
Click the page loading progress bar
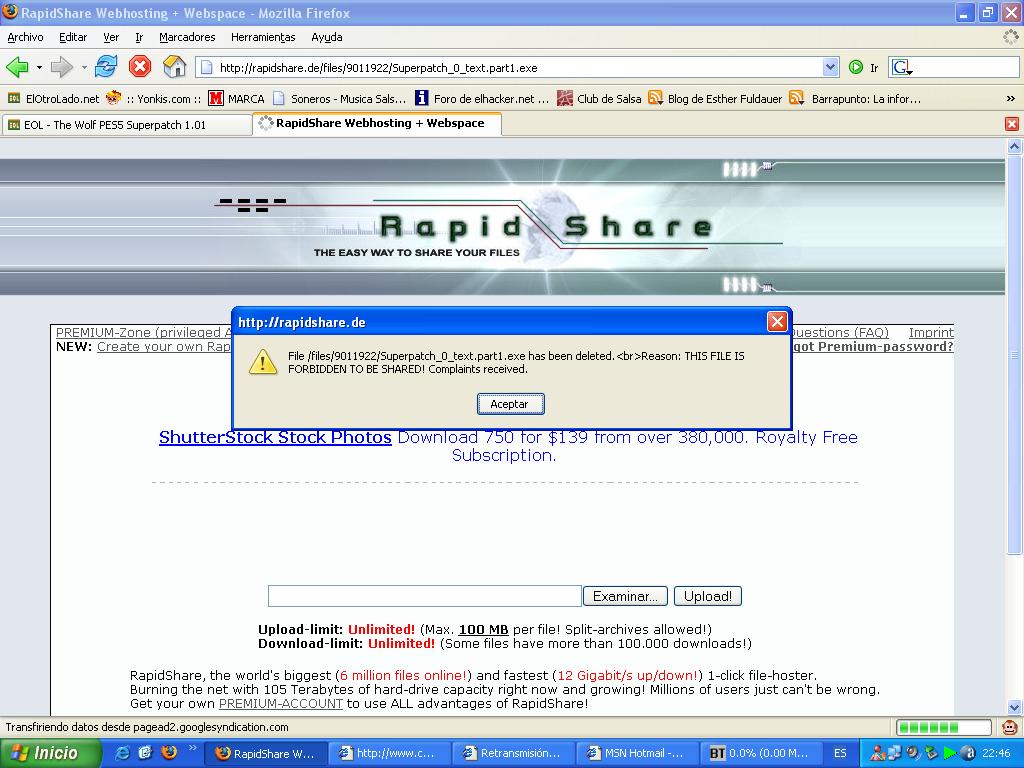pyautogui.click(x=944, y=728)
